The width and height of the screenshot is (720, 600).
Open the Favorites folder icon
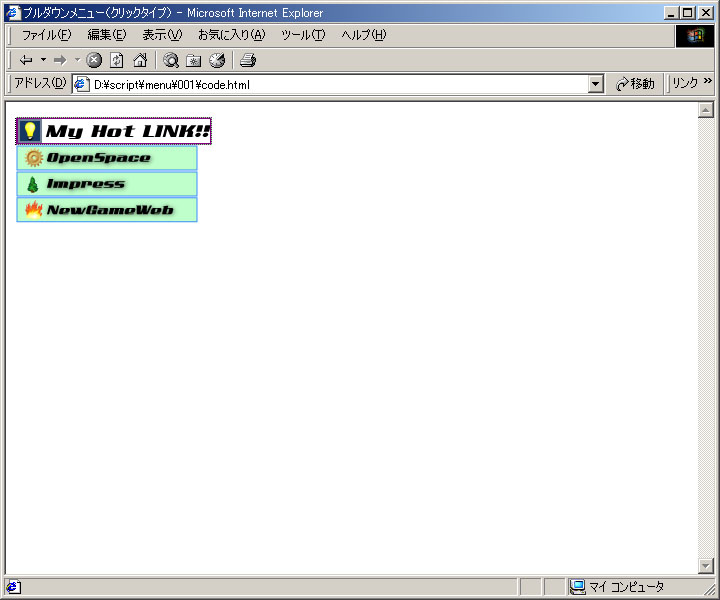click(194, 60)
